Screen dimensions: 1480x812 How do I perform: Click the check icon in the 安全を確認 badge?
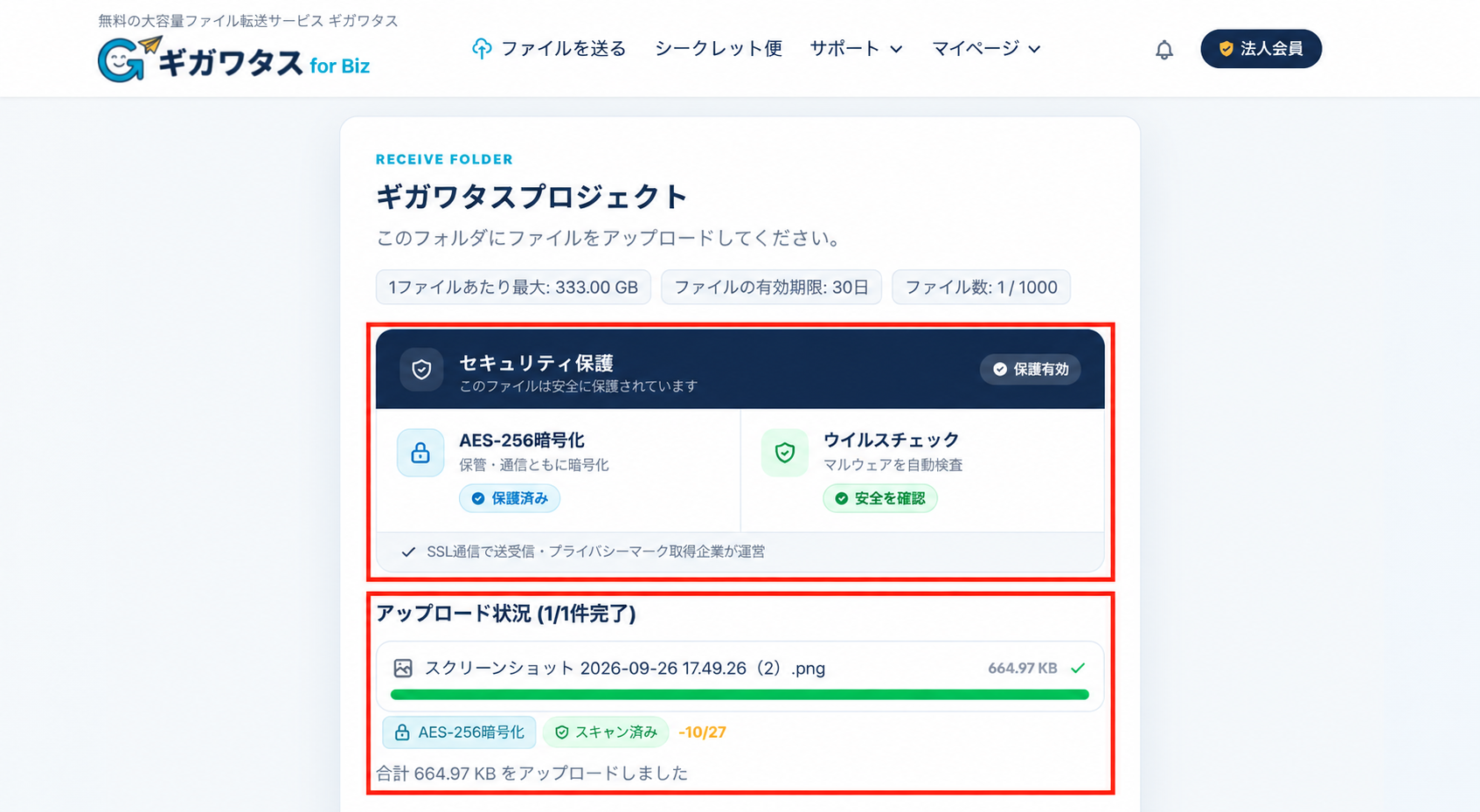point(841,498)
